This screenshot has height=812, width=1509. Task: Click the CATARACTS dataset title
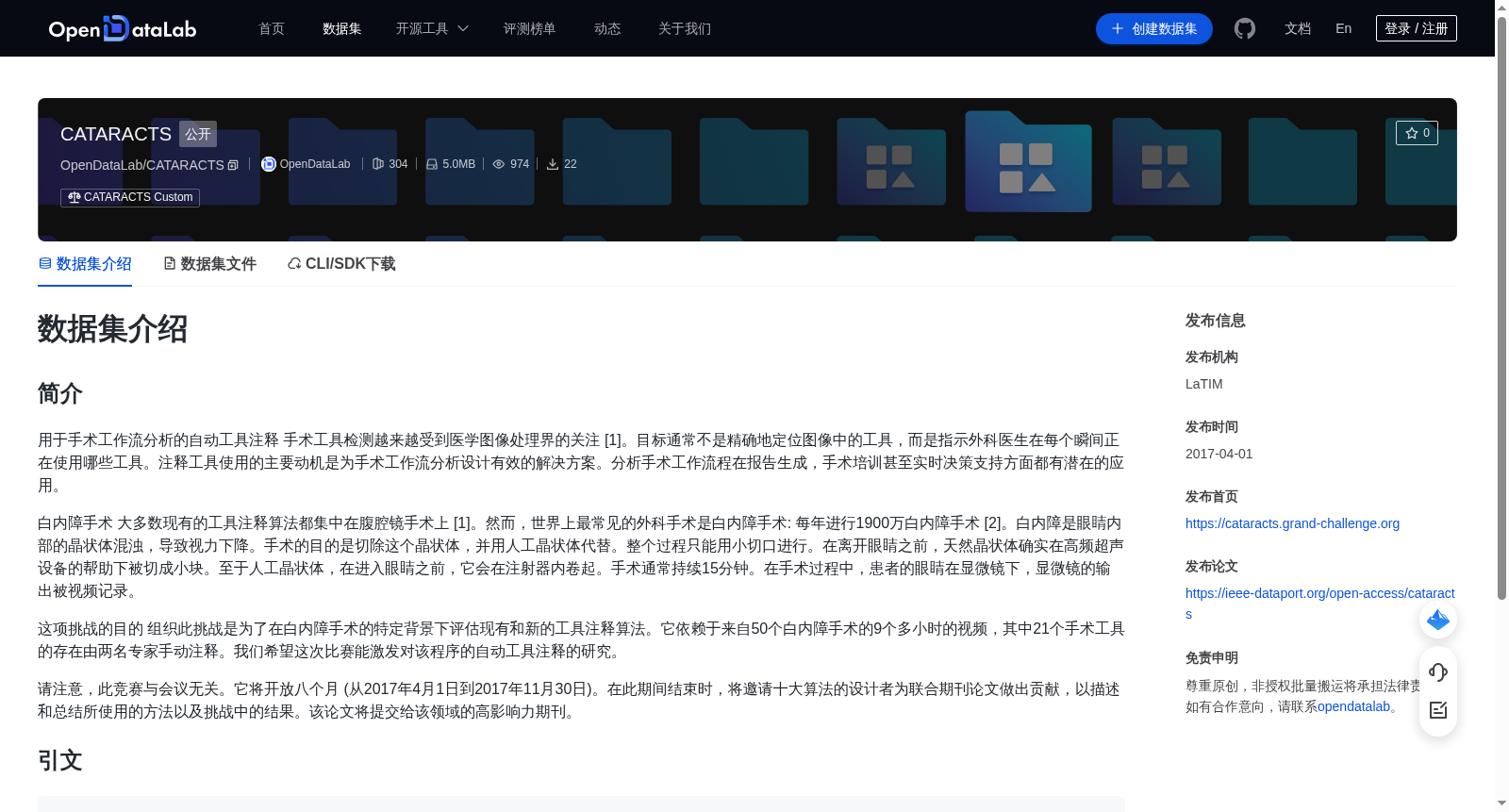click(x=116, y=134)
